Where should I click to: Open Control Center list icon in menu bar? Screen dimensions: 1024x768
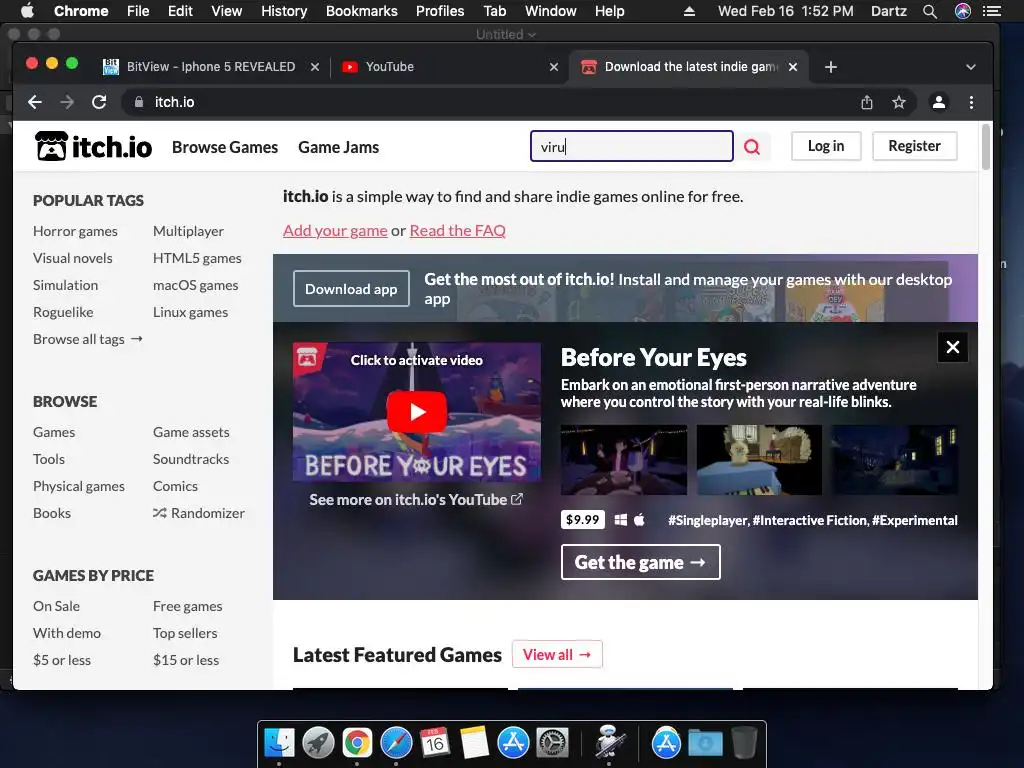coord(992,11)
